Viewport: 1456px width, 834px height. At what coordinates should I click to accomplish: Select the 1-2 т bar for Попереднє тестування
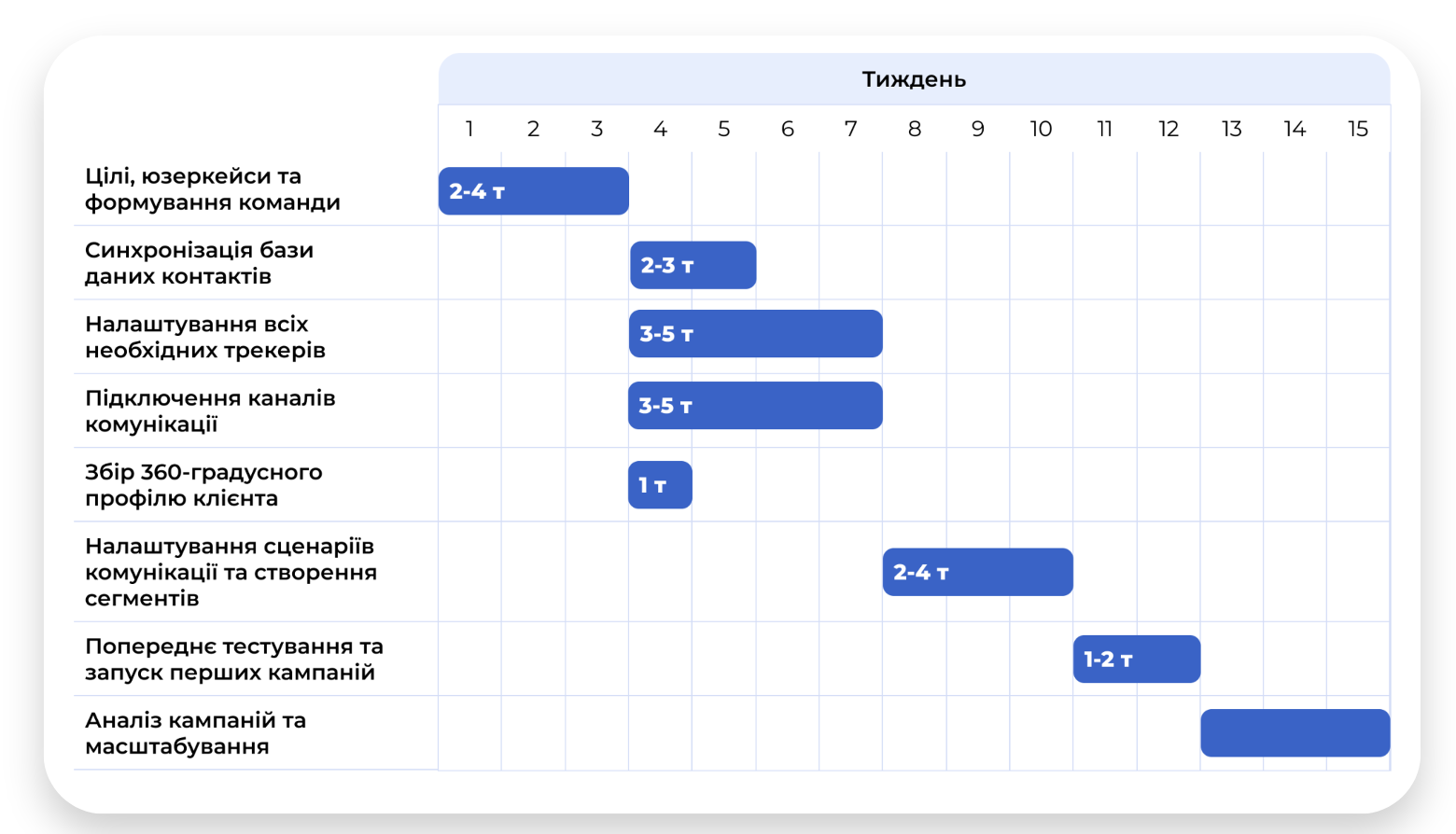pyautogui.click(x=1136, y=660)
